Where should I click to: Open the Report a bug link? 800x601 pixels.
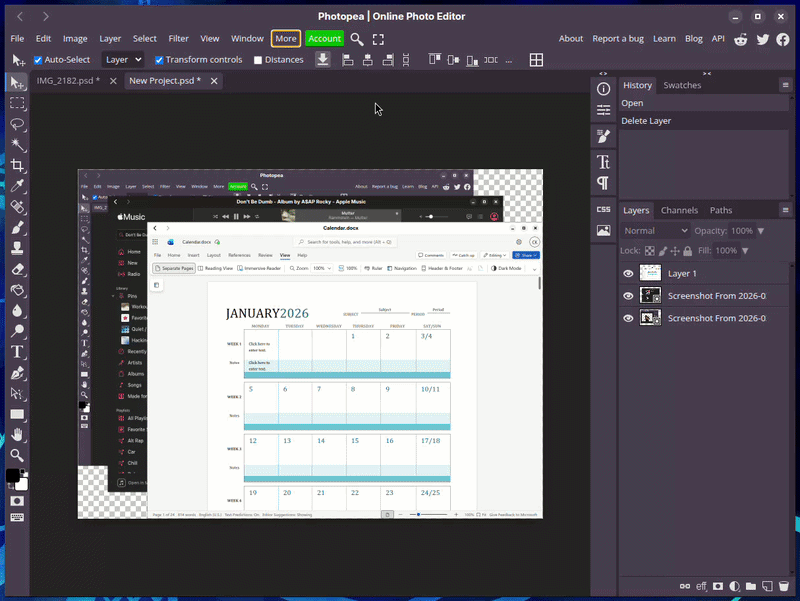(618, 39)
